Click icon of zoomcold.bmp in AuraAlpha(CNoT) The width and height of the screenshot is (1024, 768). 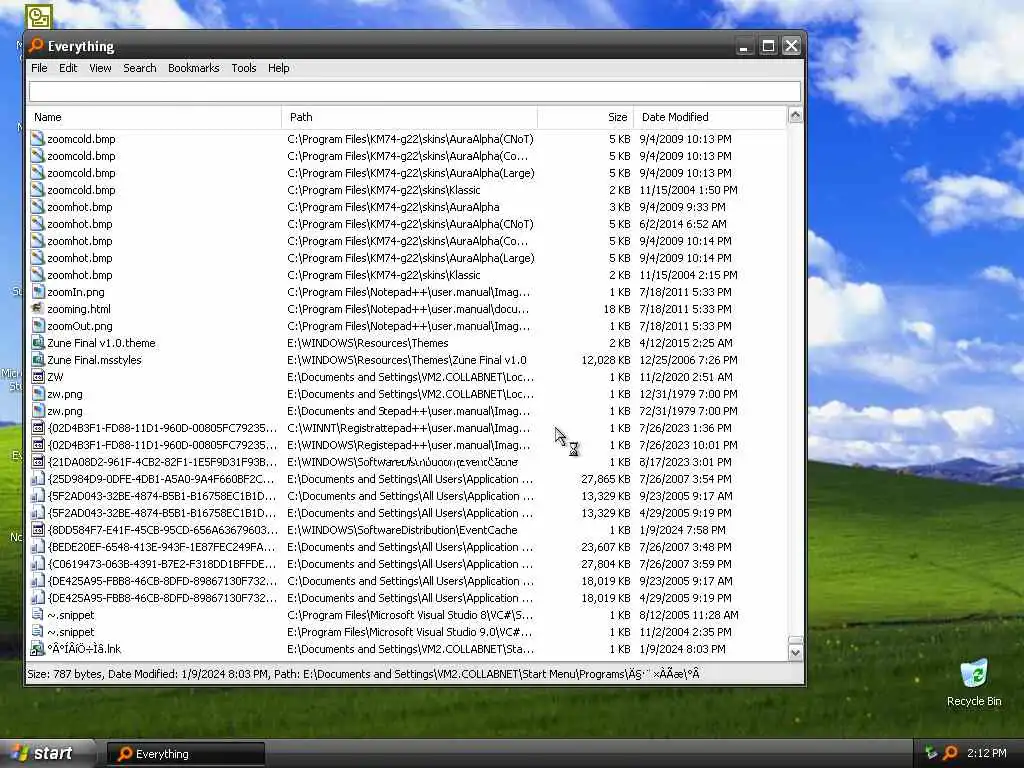pyautogui.click(x=38, y=139)
